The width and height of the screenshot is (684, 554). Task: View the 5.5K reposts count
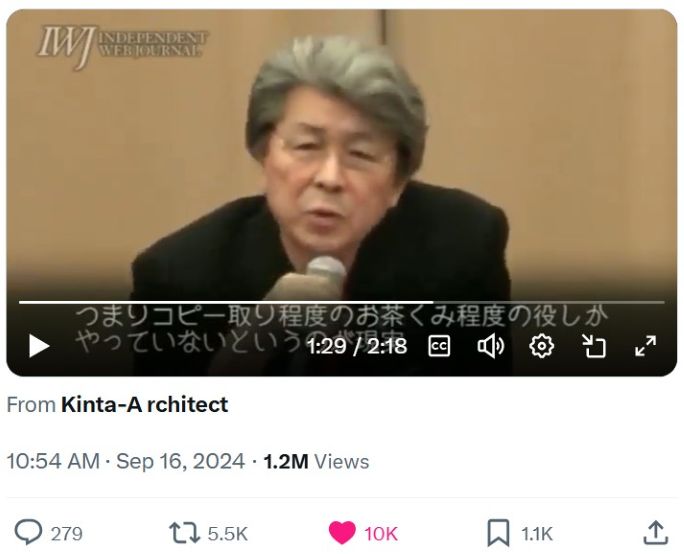(x=228, y=533)
